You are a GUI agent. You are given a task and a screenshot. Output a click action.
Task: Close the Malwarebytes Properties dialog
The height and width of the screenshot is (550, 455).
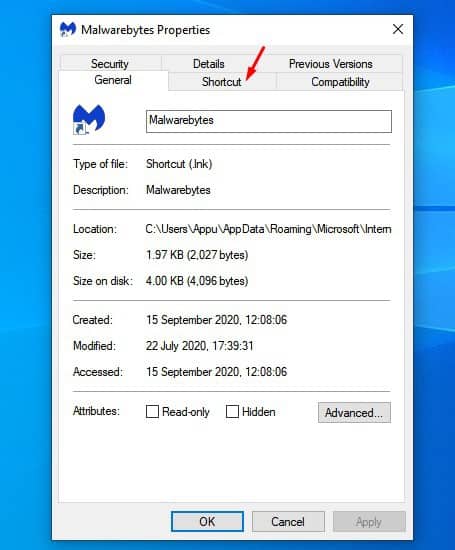(x=398, y=29)
